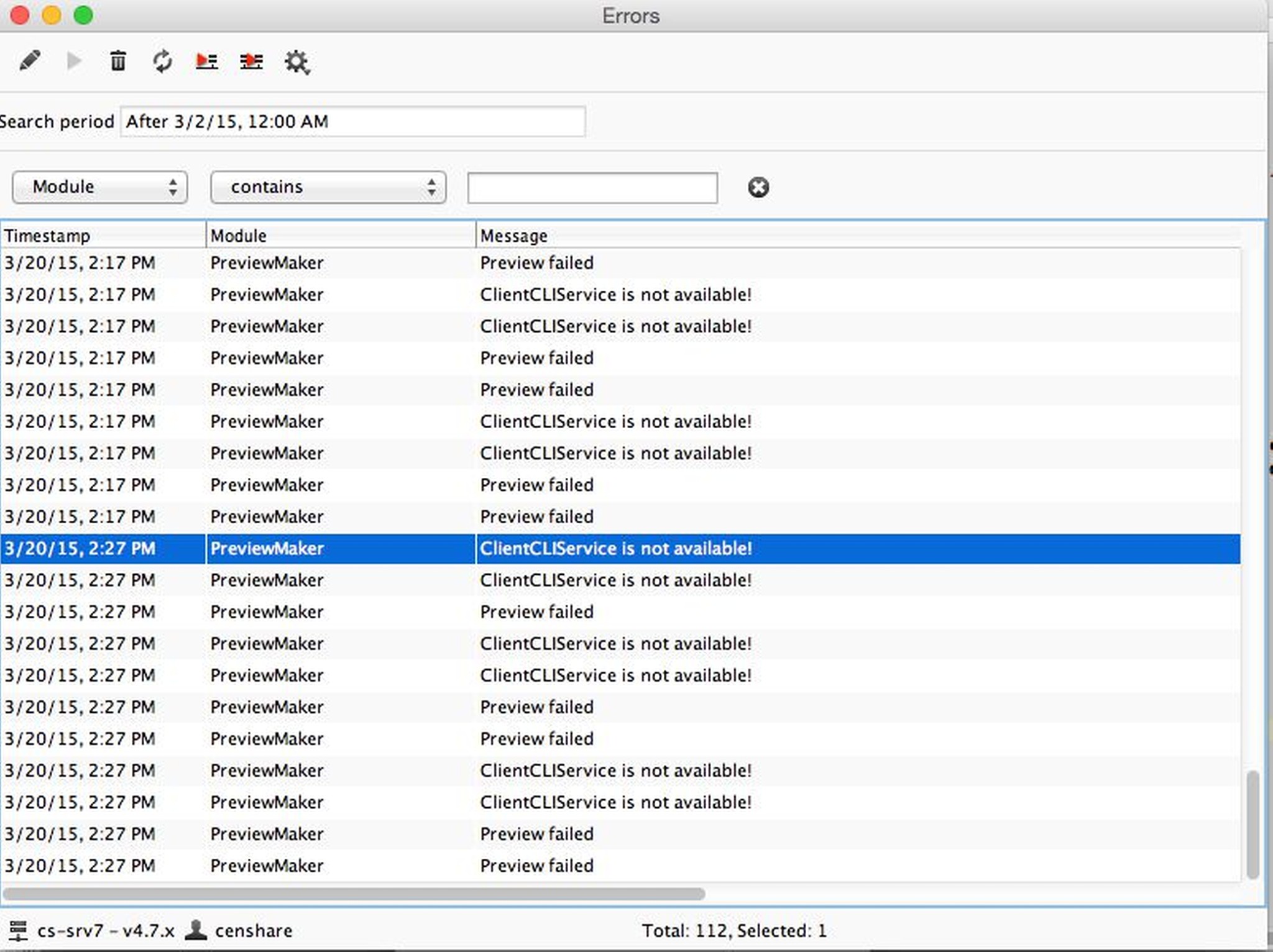This screenshot has height=952, width=1273.
Task: Click the red arrow over list lines icon
Action: point(251,61)
